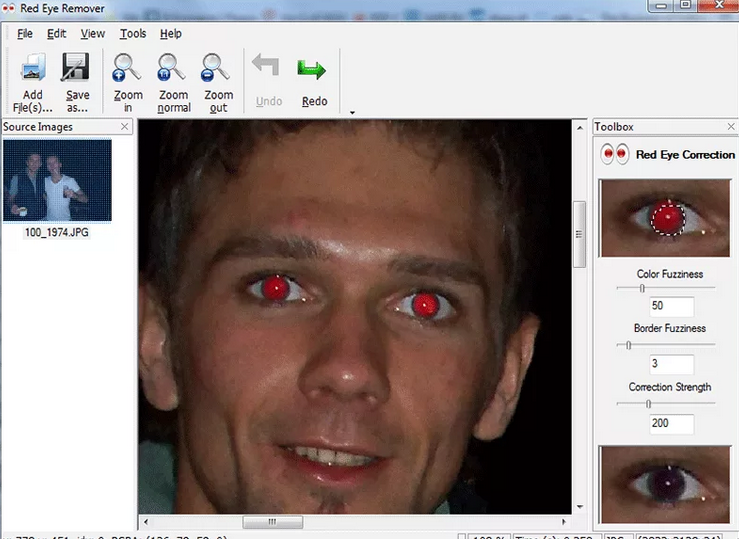Click the red eye selection preview image
This screenshot has width=739, height=539.
[x=665, y=218]
